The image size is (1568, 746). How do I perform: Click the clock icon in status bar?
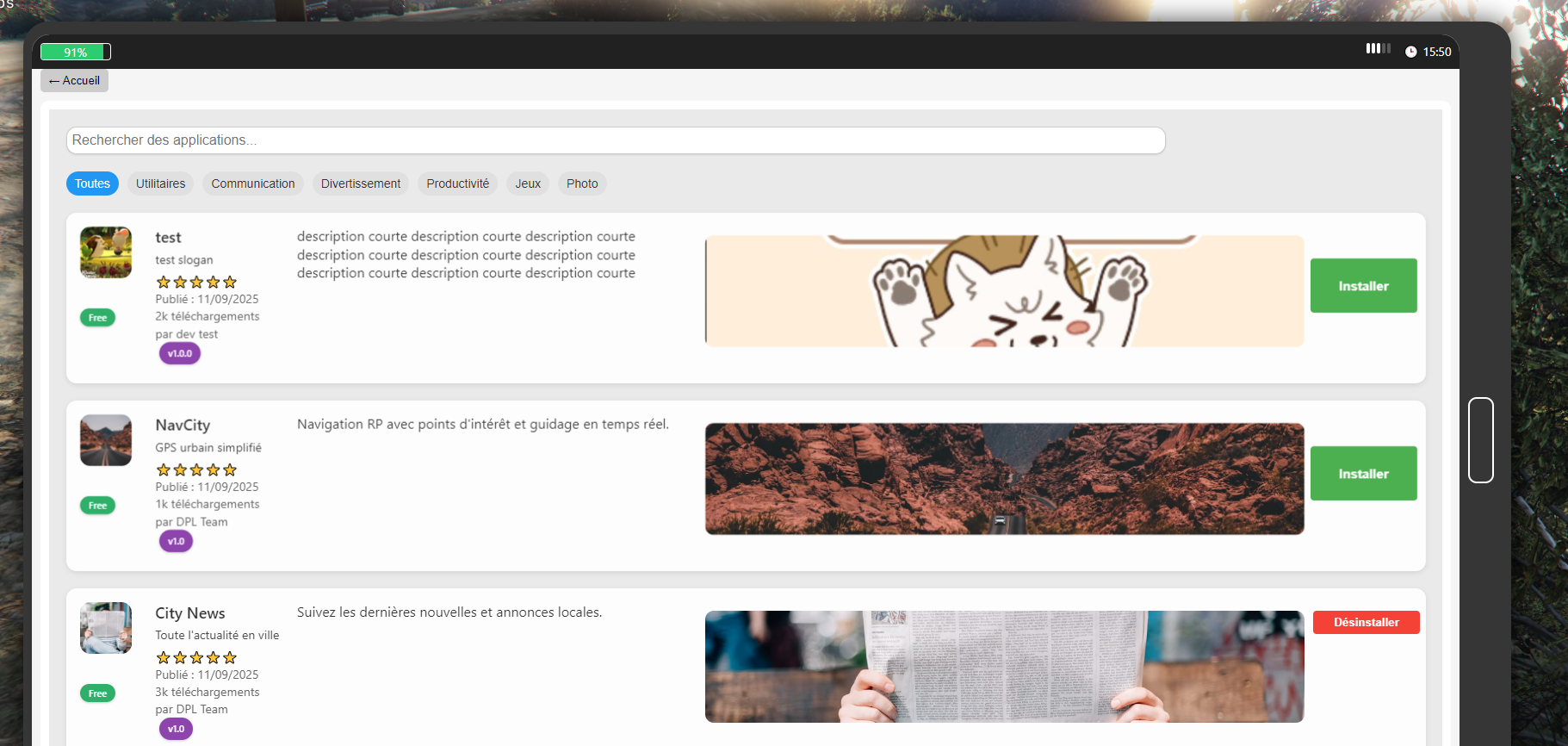pyautogui.click(x=1410, y=53)
